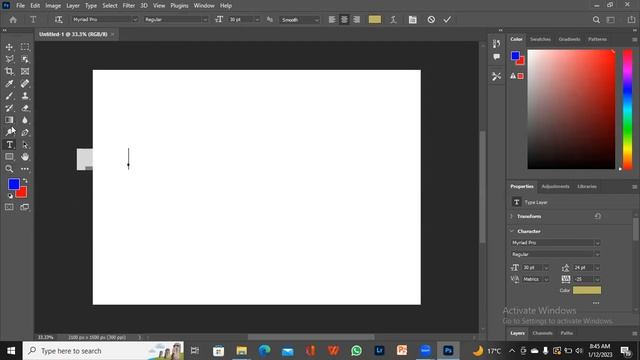Expand the Transform section in Properties
The width and height of the screenshot is (640, 360).
pyautogui.click(x=511, y=216)
